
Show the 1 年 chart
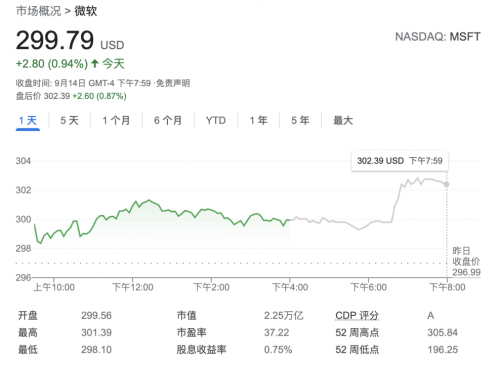click(x=259, y=120)
